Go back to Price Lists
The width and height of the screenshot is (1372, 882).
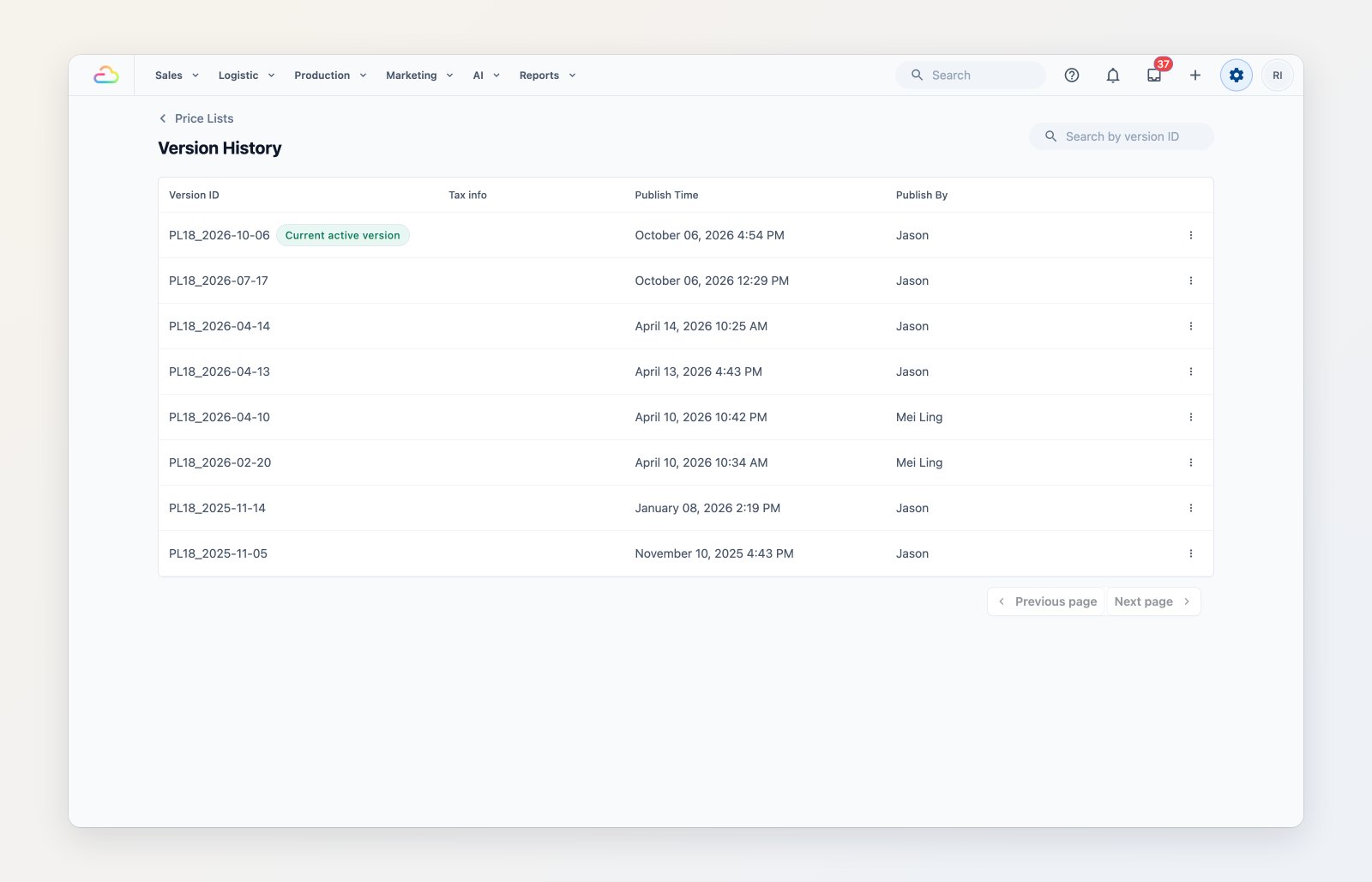(196, 118)
